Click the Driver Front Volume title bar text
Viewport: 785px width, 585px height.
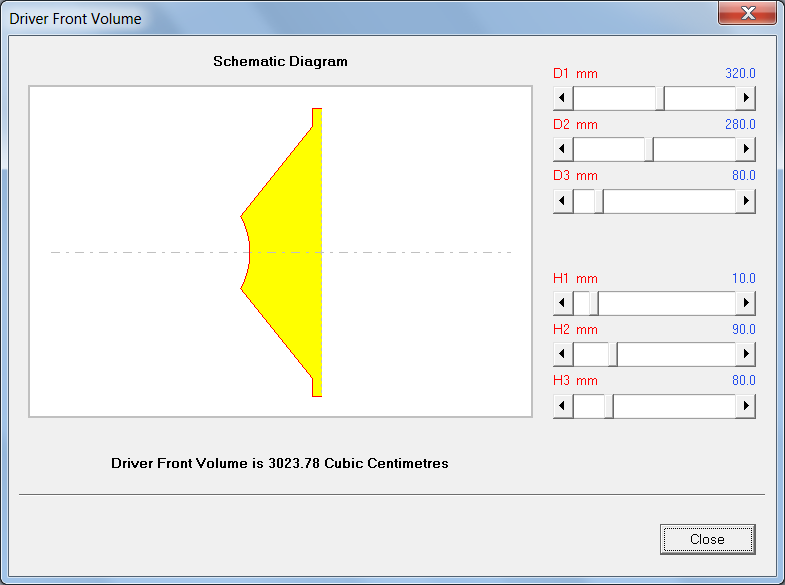[75, 19]
